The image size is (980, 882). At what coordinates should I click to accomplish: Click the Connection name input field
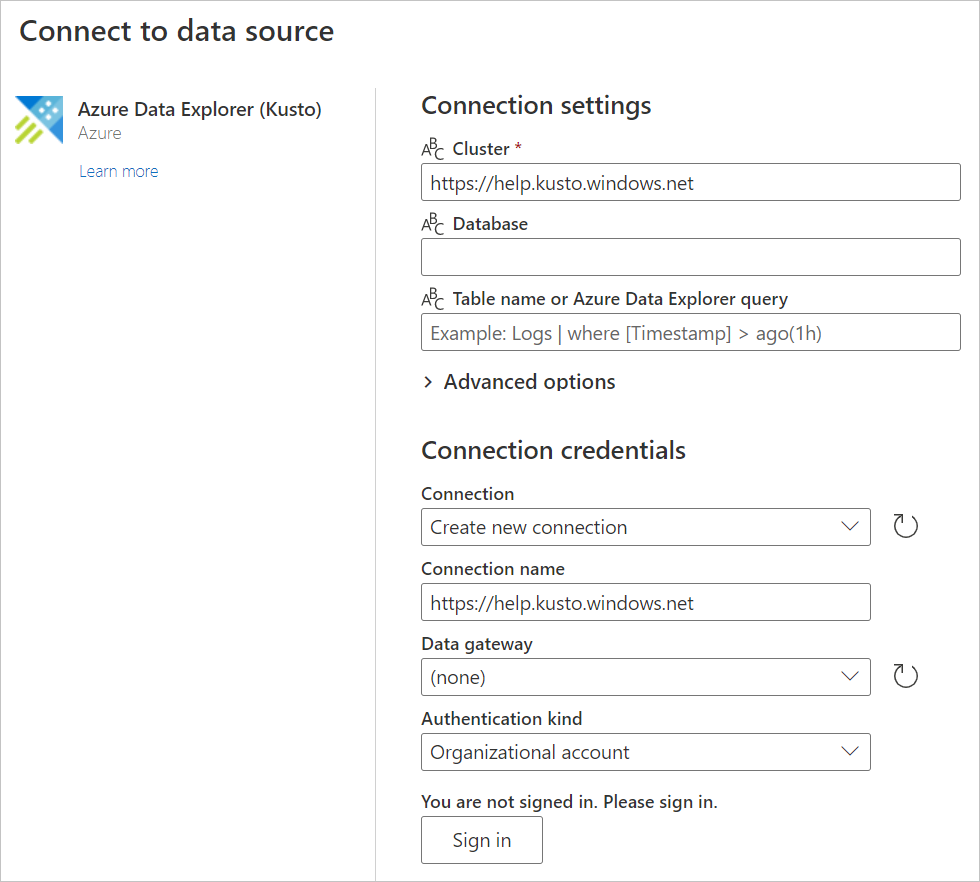(x=645, y=602)
